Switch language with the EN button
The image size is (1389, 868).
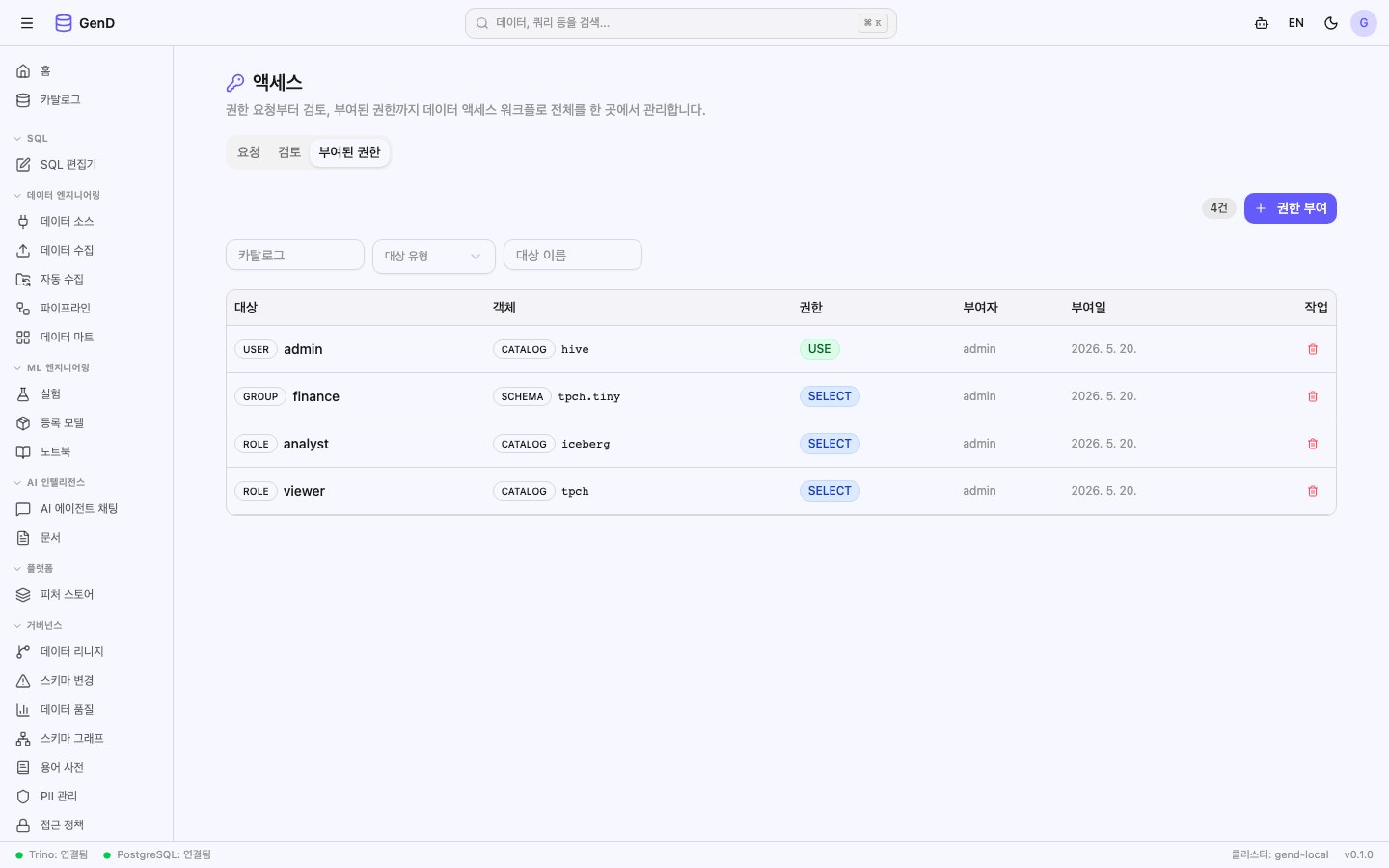[1296, 23]
